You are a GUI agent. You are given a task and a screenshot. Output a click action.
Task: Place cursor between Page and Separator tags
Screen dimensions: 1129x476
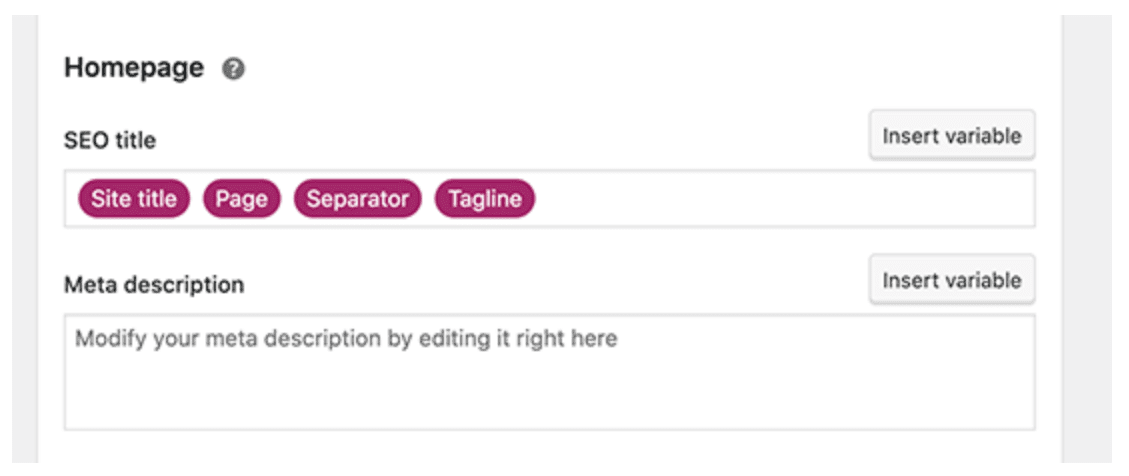click(x=287, y=199)
